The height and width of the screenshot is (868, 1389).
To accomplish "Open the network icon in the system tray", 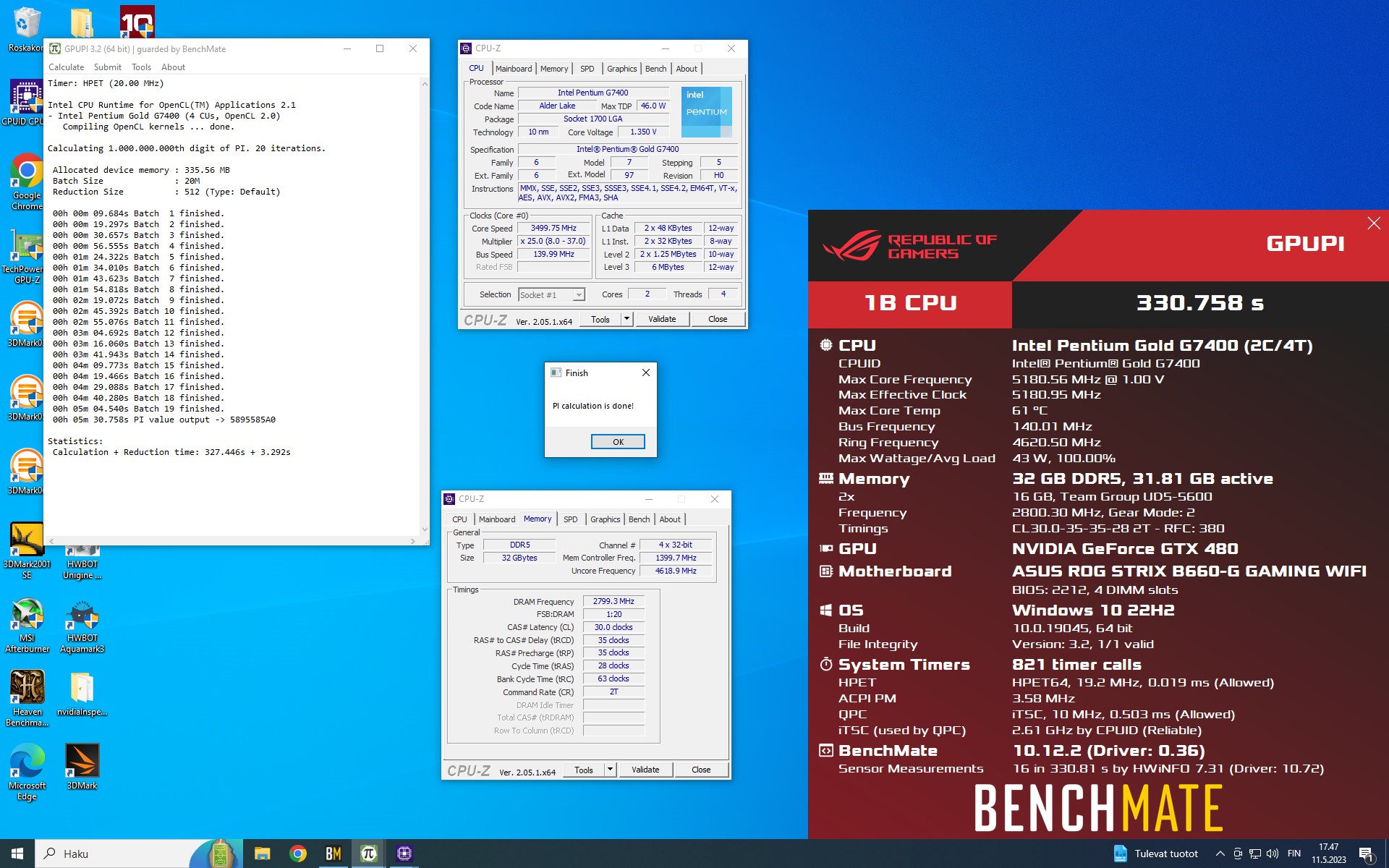I will coord(1255,854).
